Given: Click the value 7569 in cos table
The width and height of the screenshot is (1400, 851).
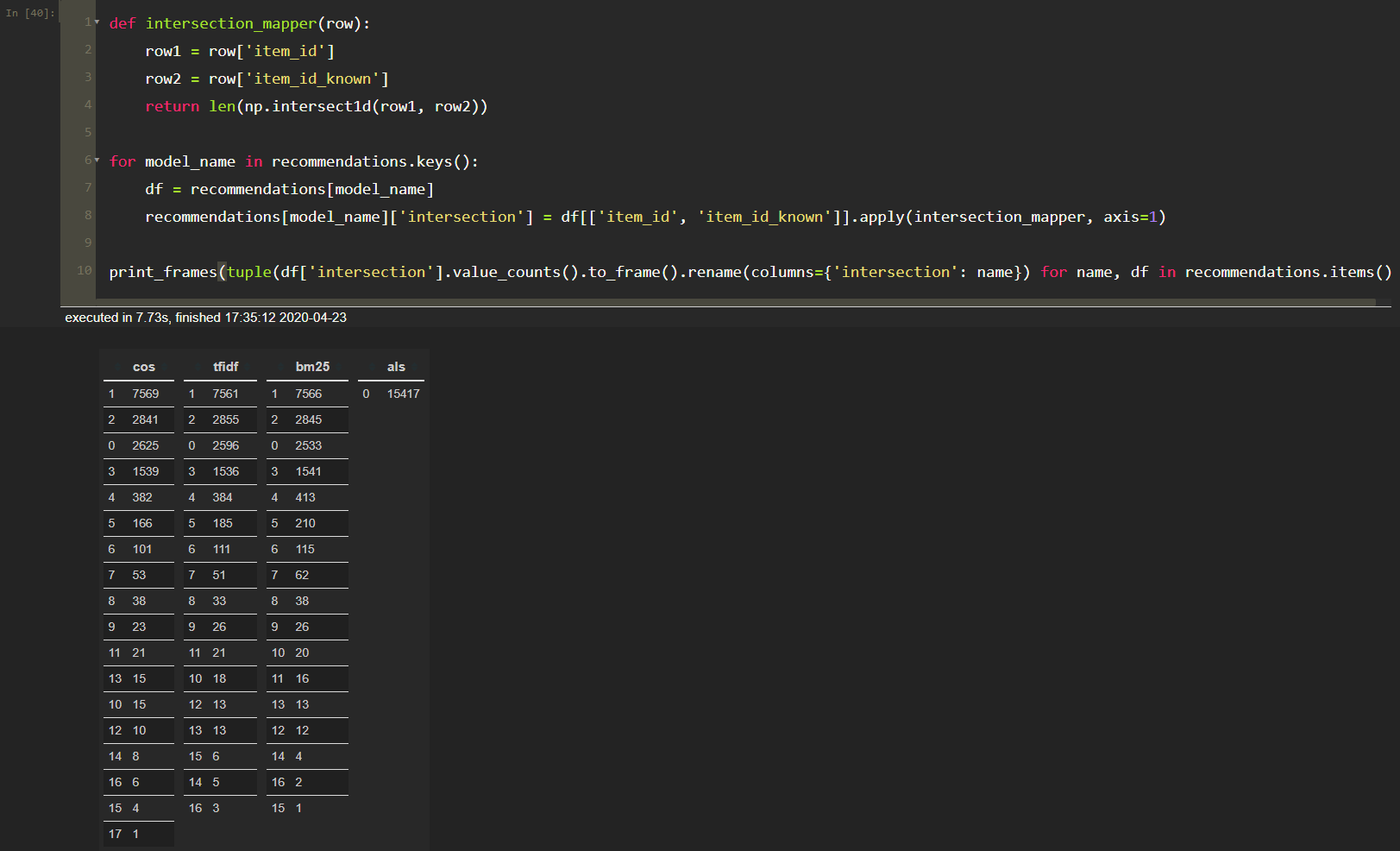Looking at the screenshot, I should (x=146, y=394).
